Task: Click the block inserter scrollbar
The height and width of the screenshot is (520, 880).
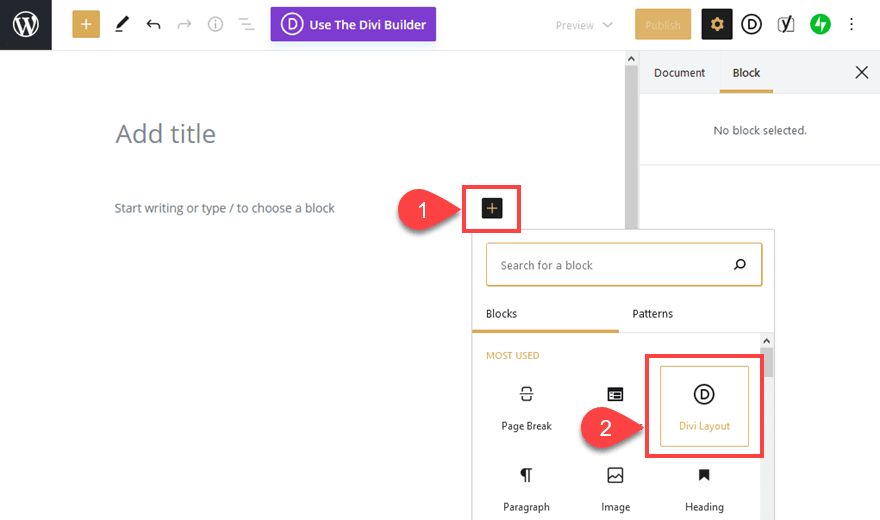Action: [x=767, y=361]
